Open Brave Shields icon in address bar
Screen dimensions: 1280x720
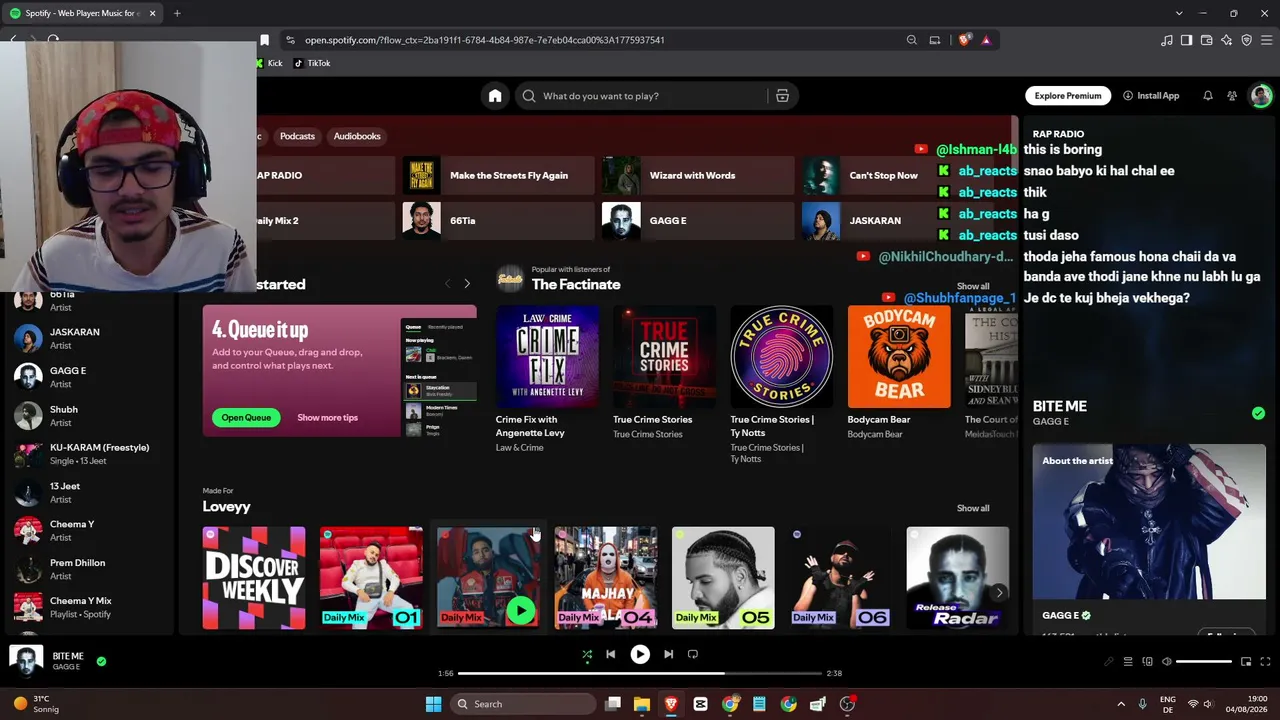pyautogui.click(x=964, y=40)
